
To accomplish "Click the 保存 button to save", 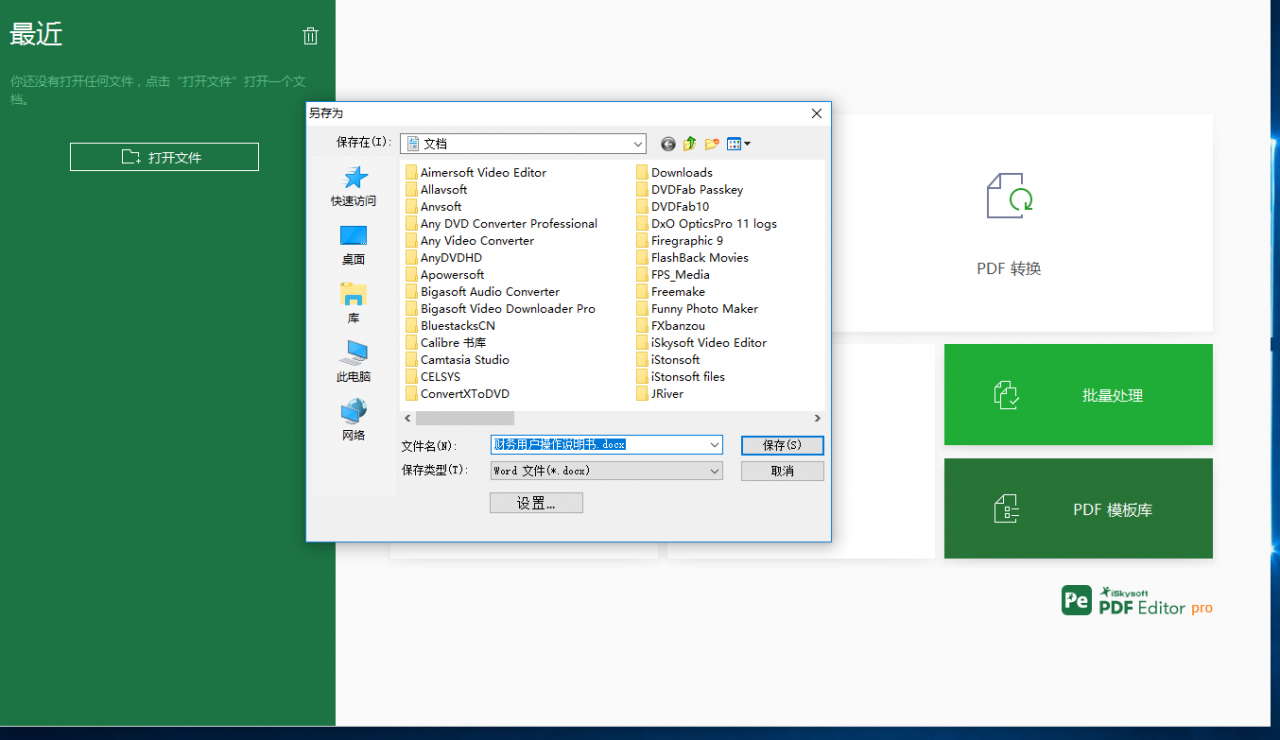I will click(x=782, y=445).
